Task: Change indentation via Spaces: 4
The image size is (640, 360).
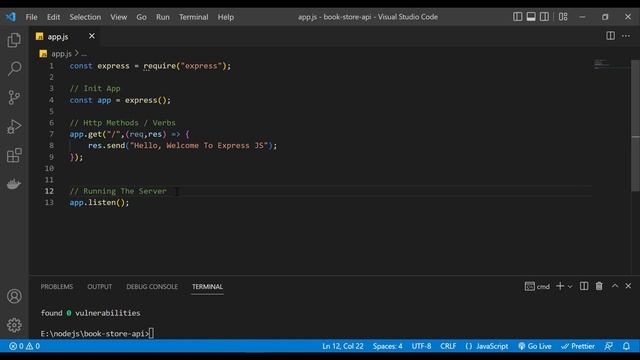Action: 387,346
